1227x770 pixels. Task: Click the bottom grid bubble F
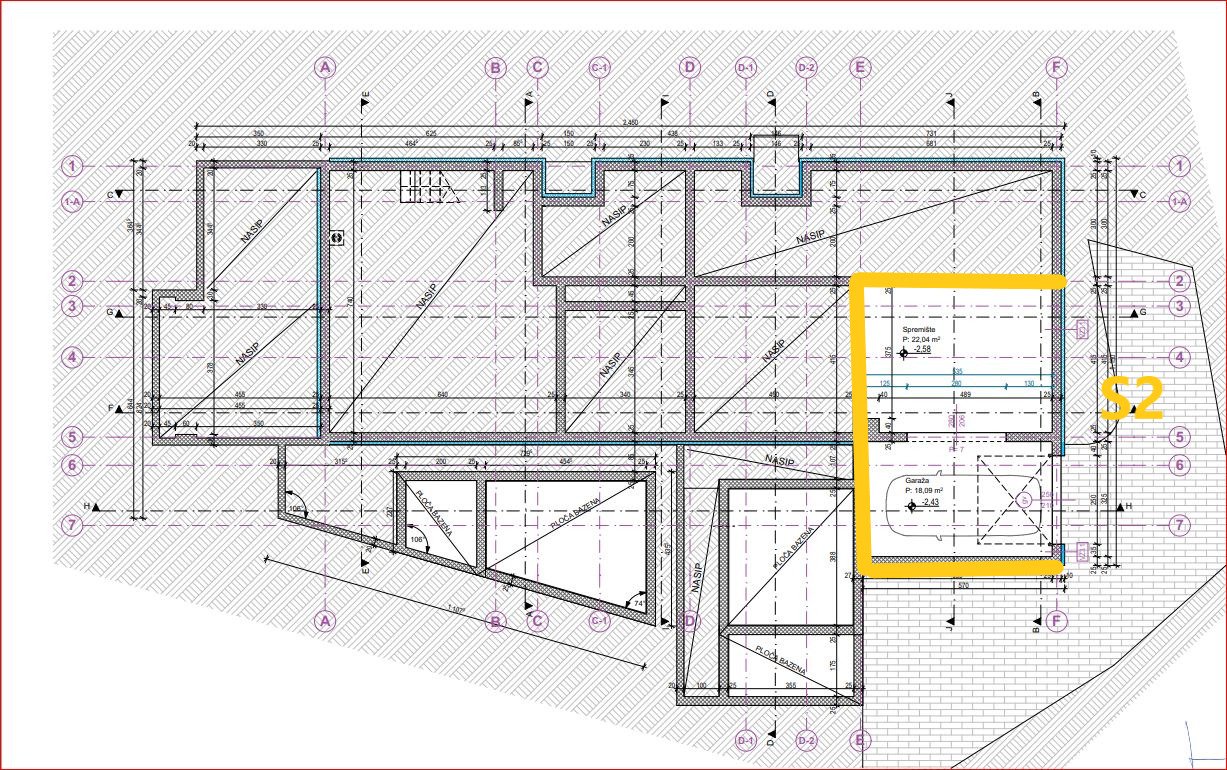point(1057,621)
